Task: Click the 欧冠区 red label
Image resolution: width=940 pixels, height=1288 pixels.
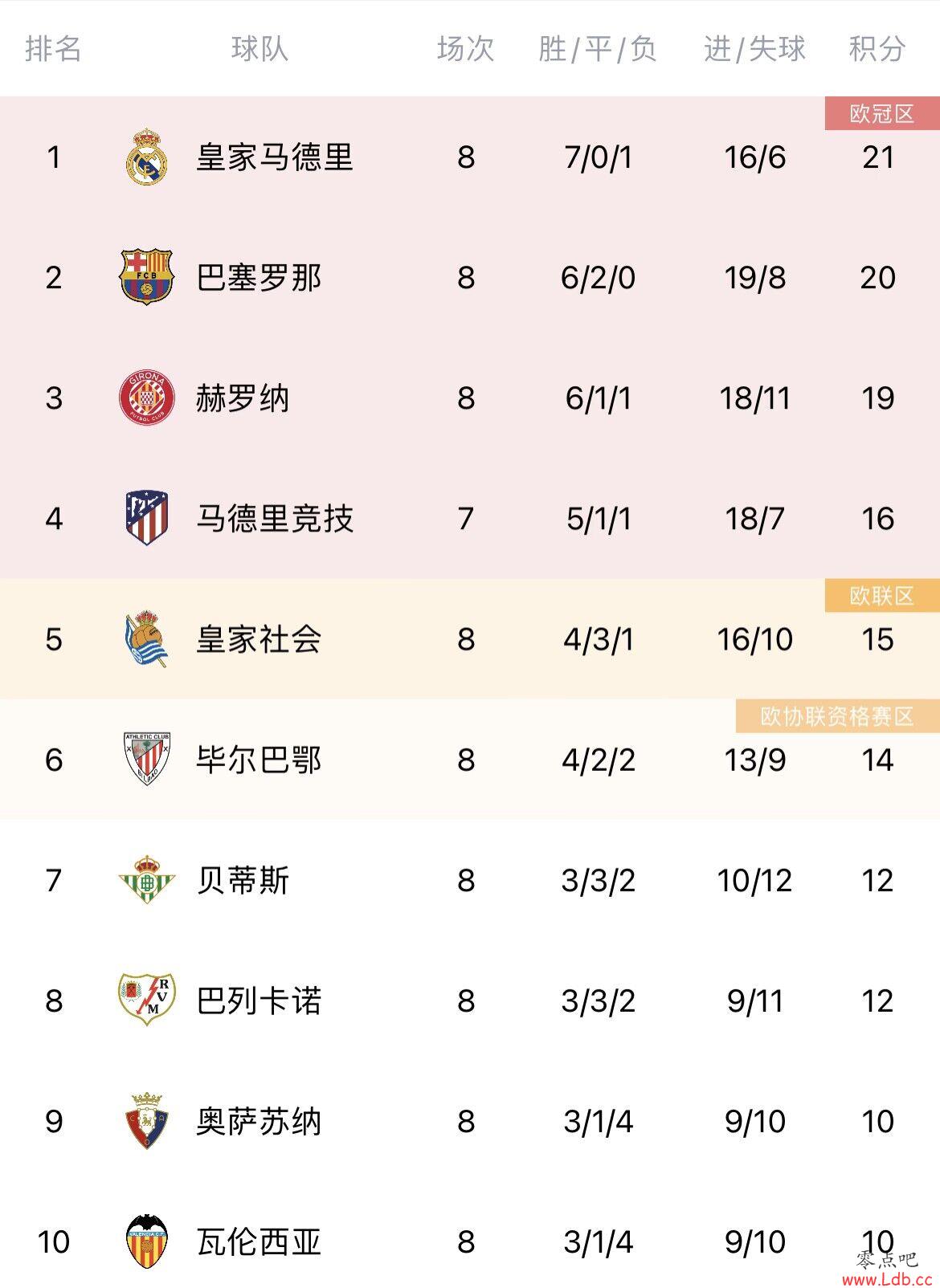Action: click(882, 113)
